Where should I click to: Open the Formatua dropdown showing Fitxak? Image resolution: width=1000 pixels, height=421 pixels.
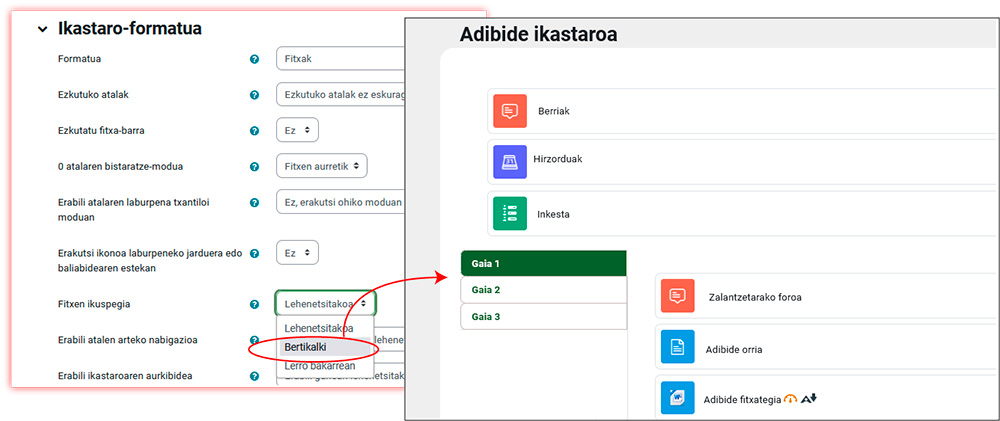coord(340,60)
